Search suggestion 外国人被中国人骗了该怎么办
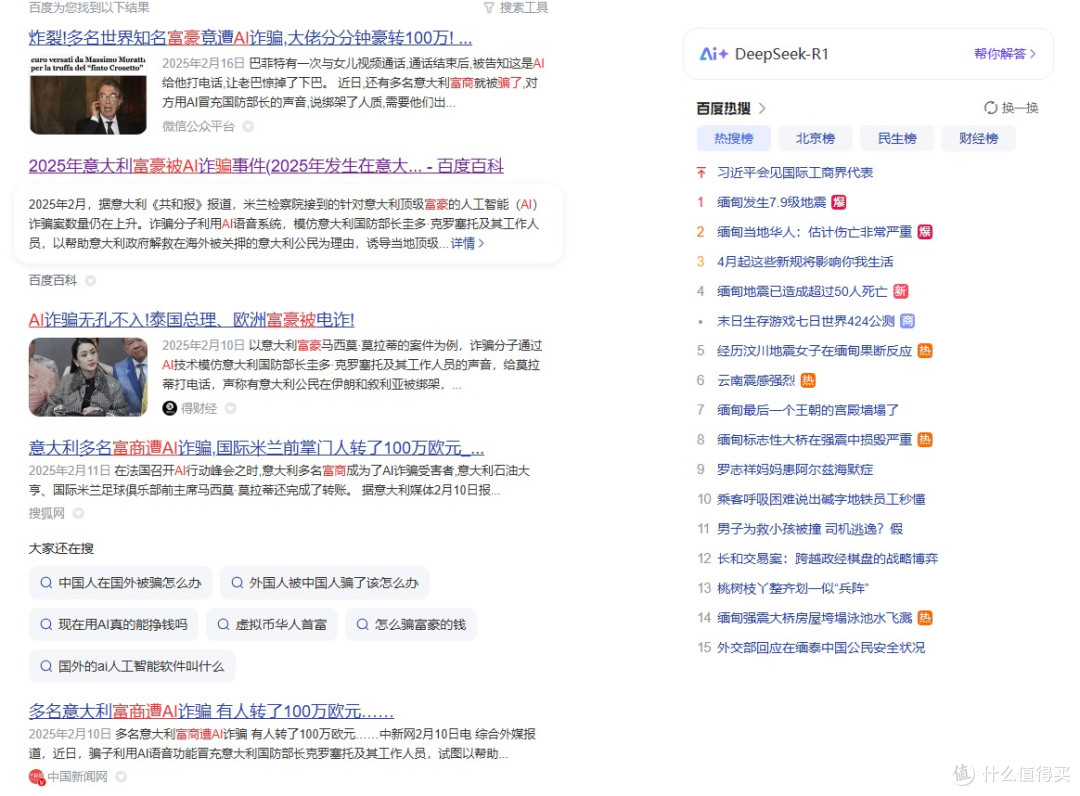 324,583
